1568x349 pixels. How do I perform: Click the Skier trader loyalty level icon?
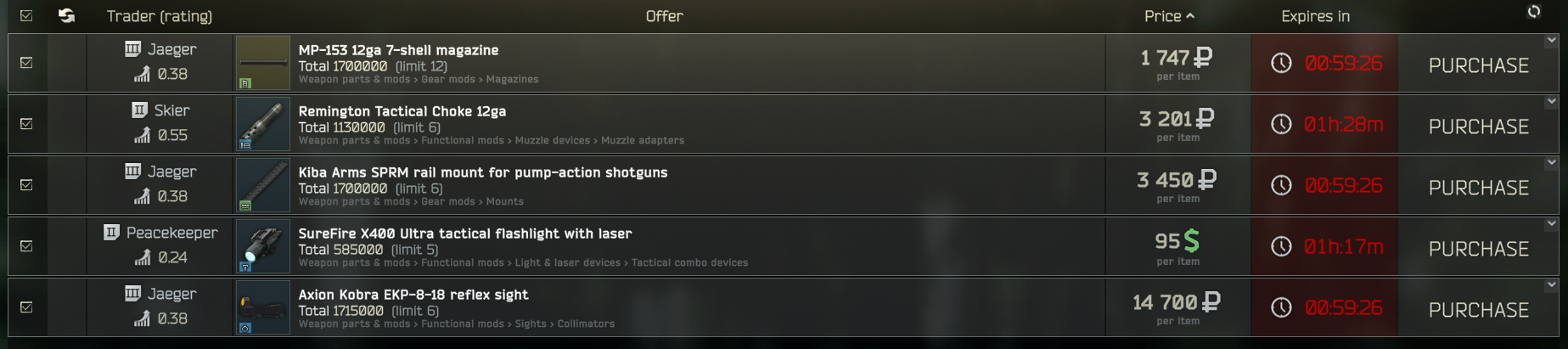click(140, 110)
